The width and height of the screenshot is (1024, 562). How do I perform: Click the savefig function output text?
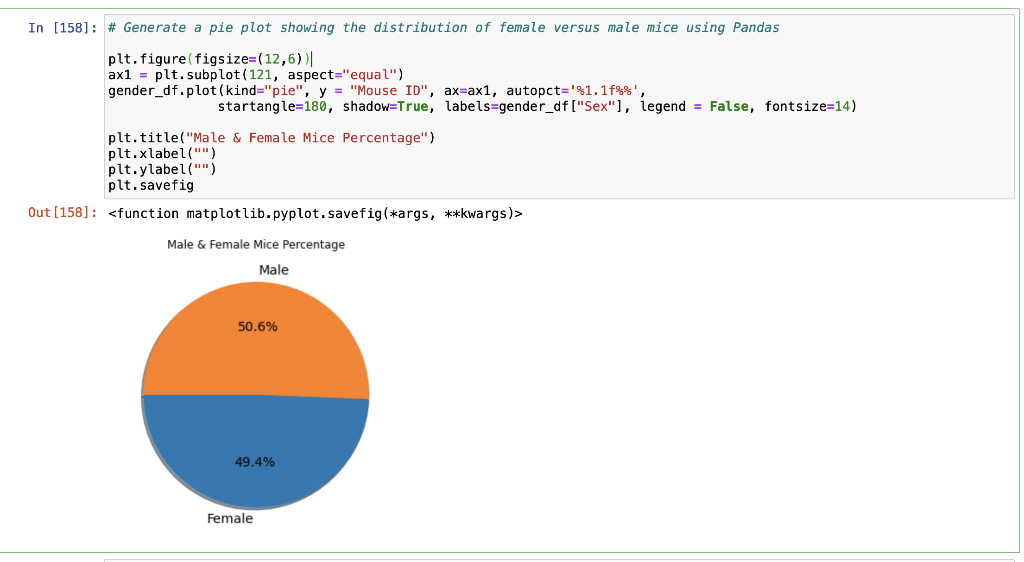[315, 213]
